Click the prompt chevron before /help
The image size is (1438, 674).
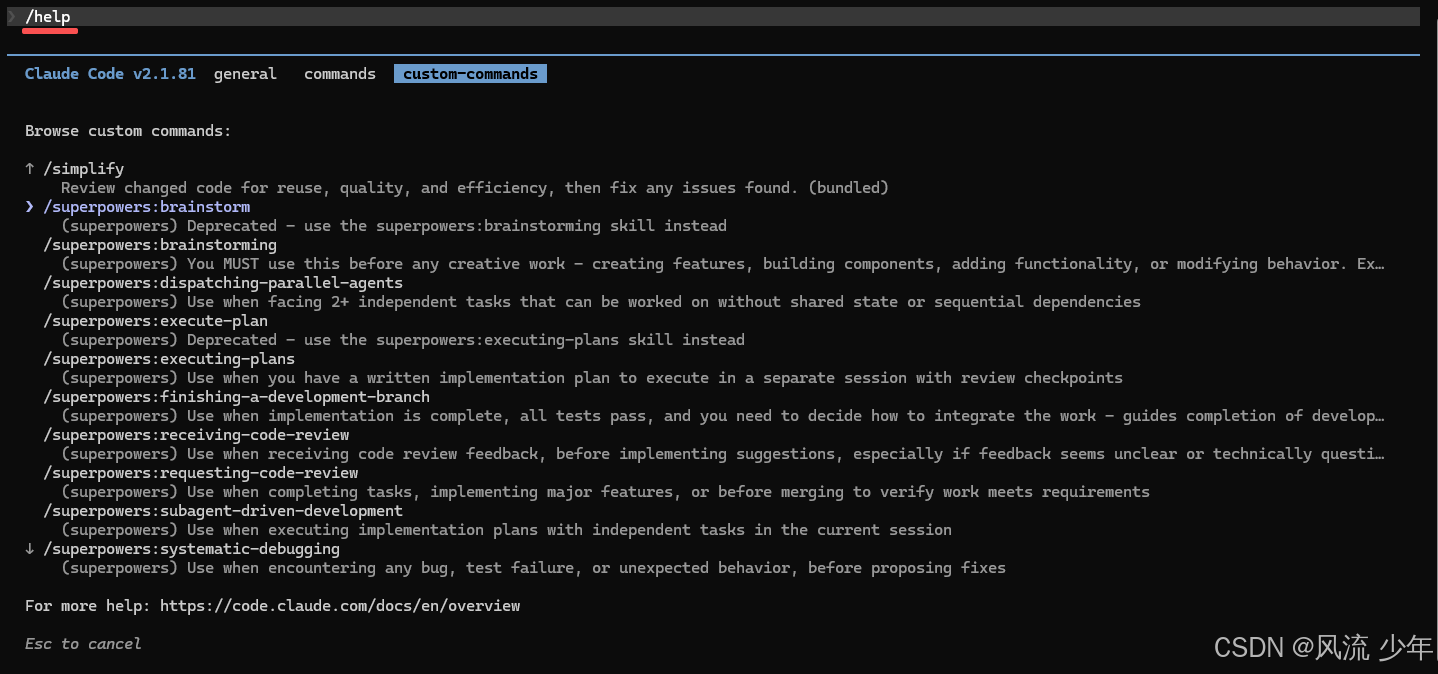click(x=12, y=16)
